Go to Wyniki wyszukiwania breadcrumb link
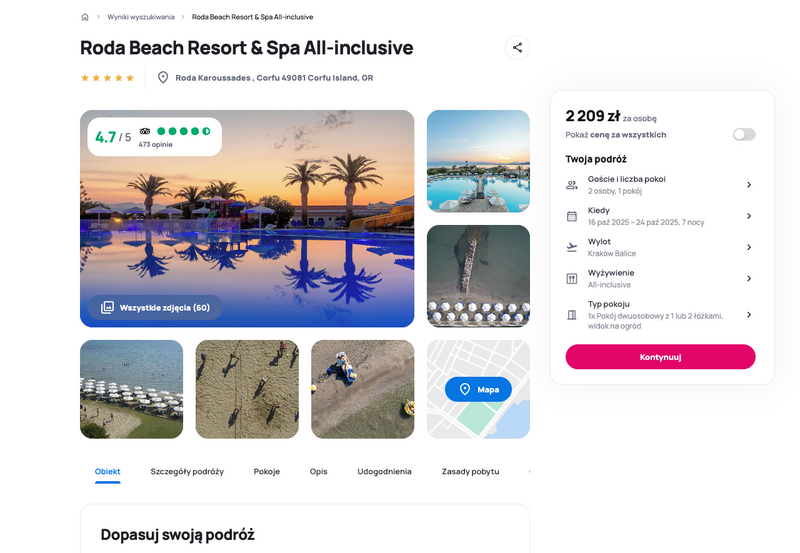Image resolution: width=800 pixels, height=553 pixels. 141,17
